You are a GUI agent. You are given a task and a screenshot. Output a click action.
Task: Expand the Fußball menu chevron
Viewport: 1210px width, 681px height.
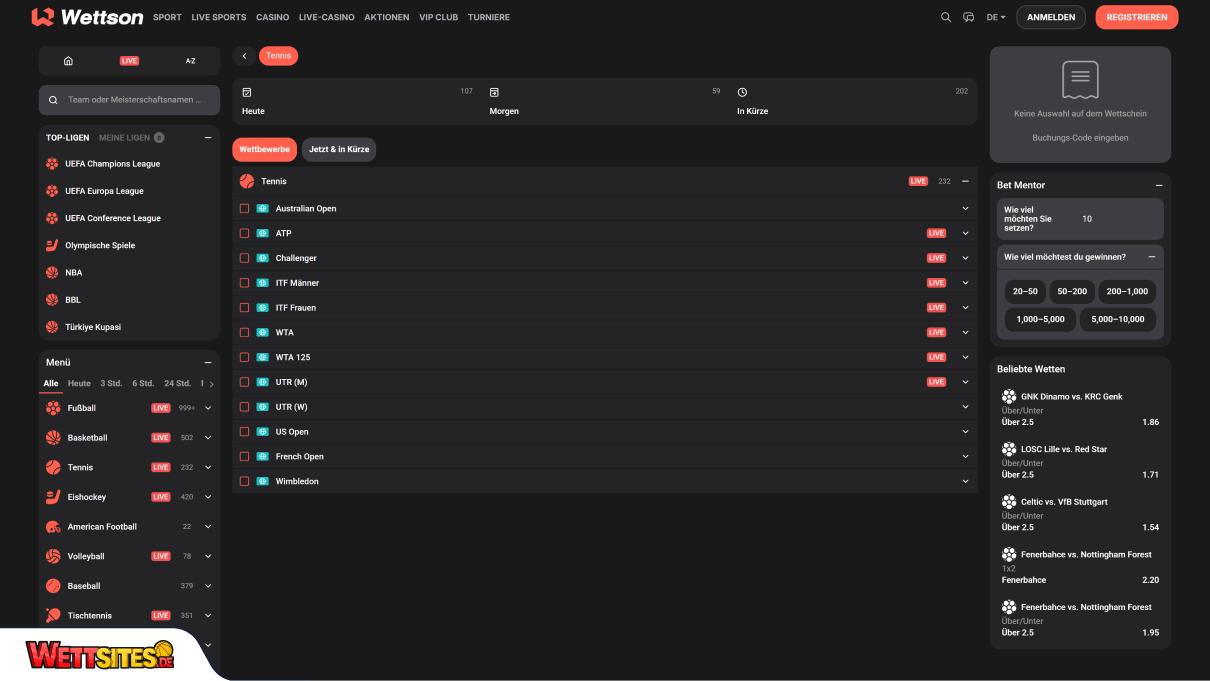click(x=208, y=408)
